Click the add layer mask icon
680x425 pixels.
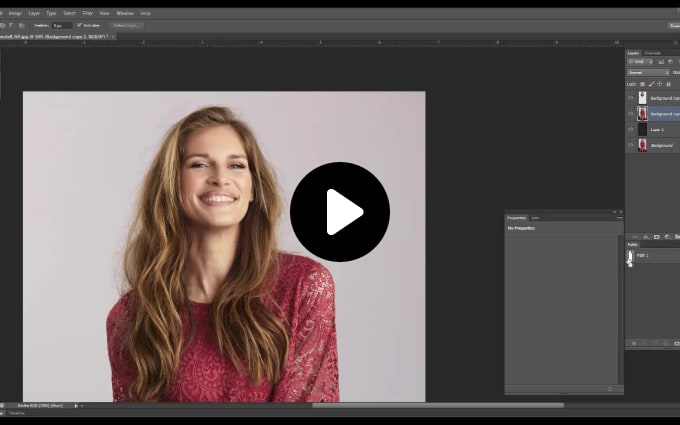(657, 237)
